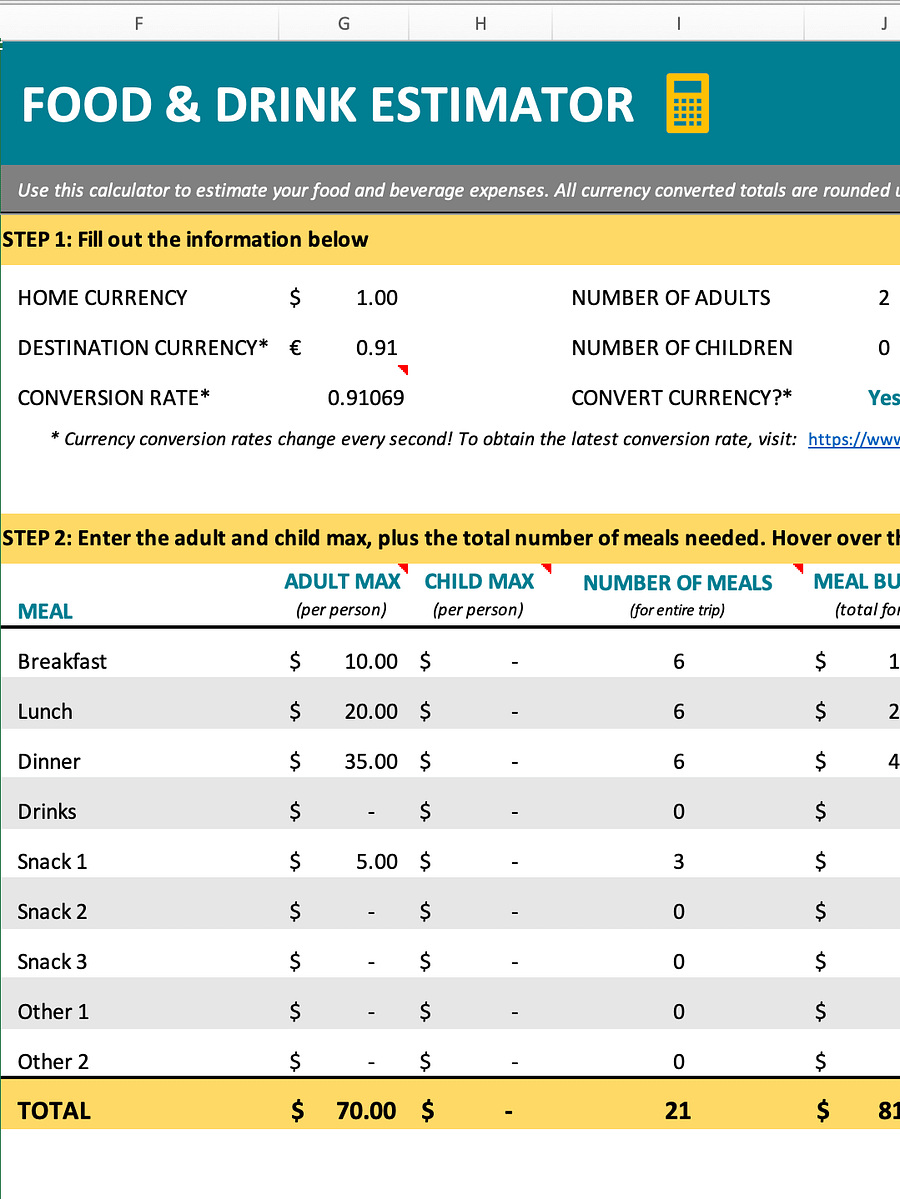Click the NUMBER OF CHILDREN label
This screenshot has height=1199, width=900.
[x=682, y=348]
